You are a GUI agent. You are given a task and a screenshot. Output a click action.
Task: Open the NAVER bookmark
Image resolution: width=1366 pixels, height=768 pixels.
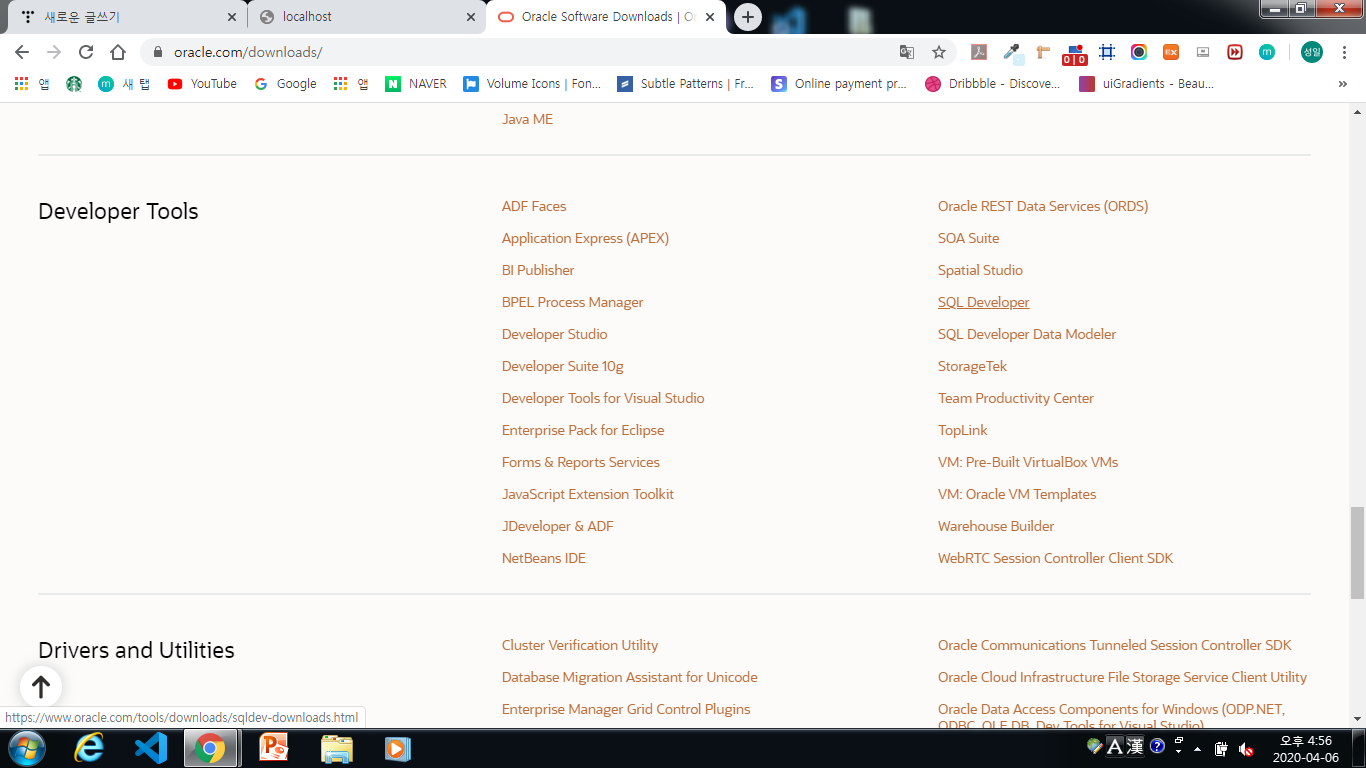pyautogui.click(x=416, y=84)
